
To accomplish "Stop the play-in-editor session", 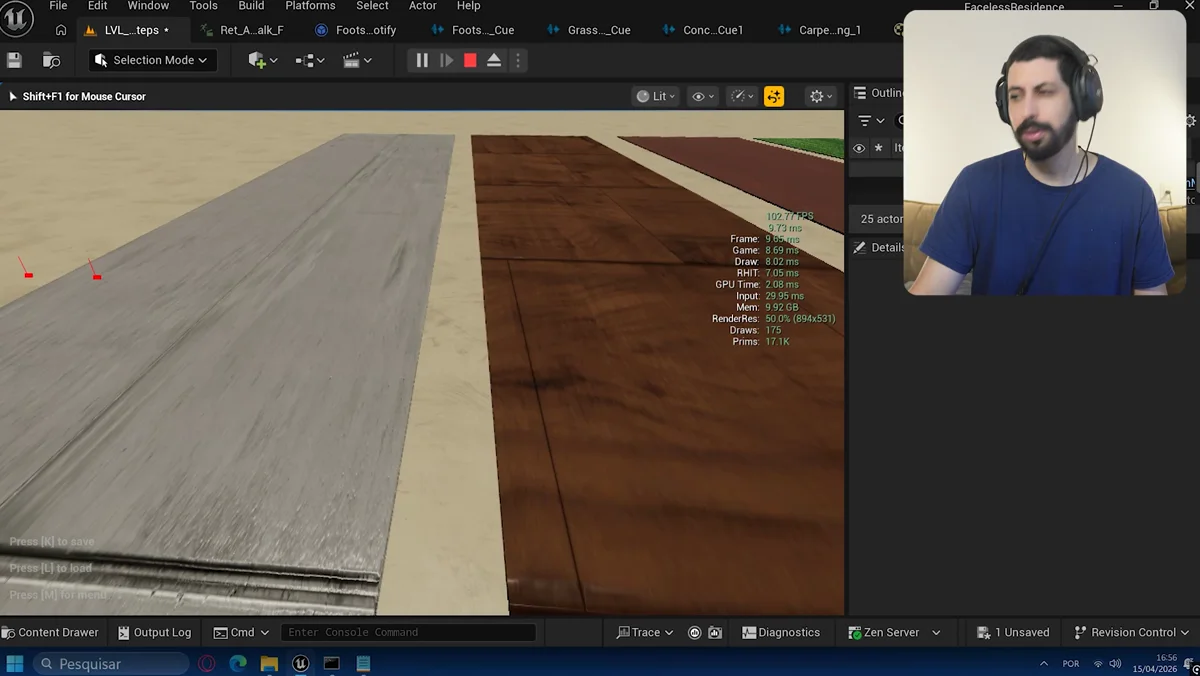I will click(x=470, y=61).
